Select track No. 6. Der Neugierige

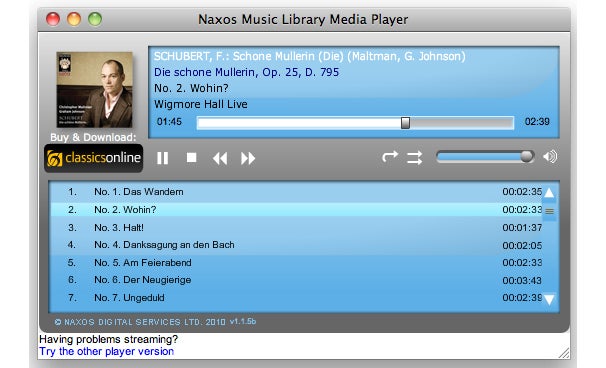tap(296, 280)
